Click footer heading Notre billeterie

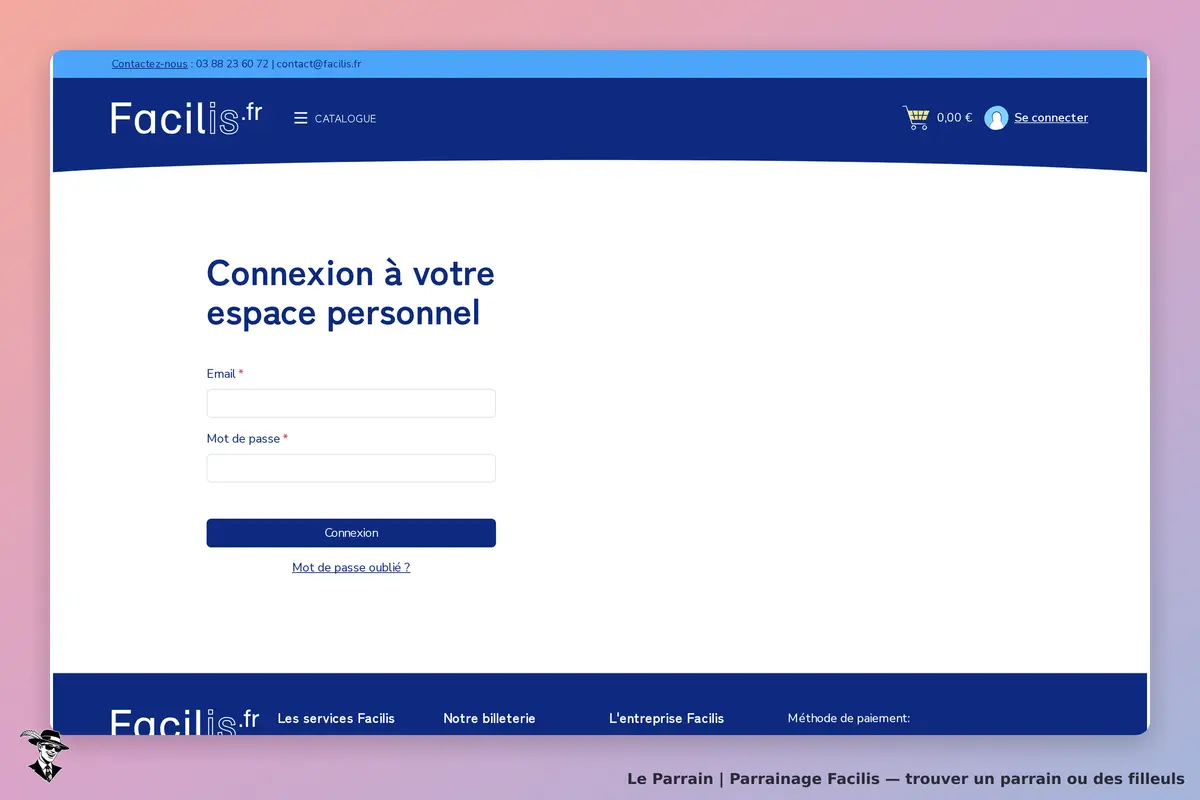pos(489,718)
